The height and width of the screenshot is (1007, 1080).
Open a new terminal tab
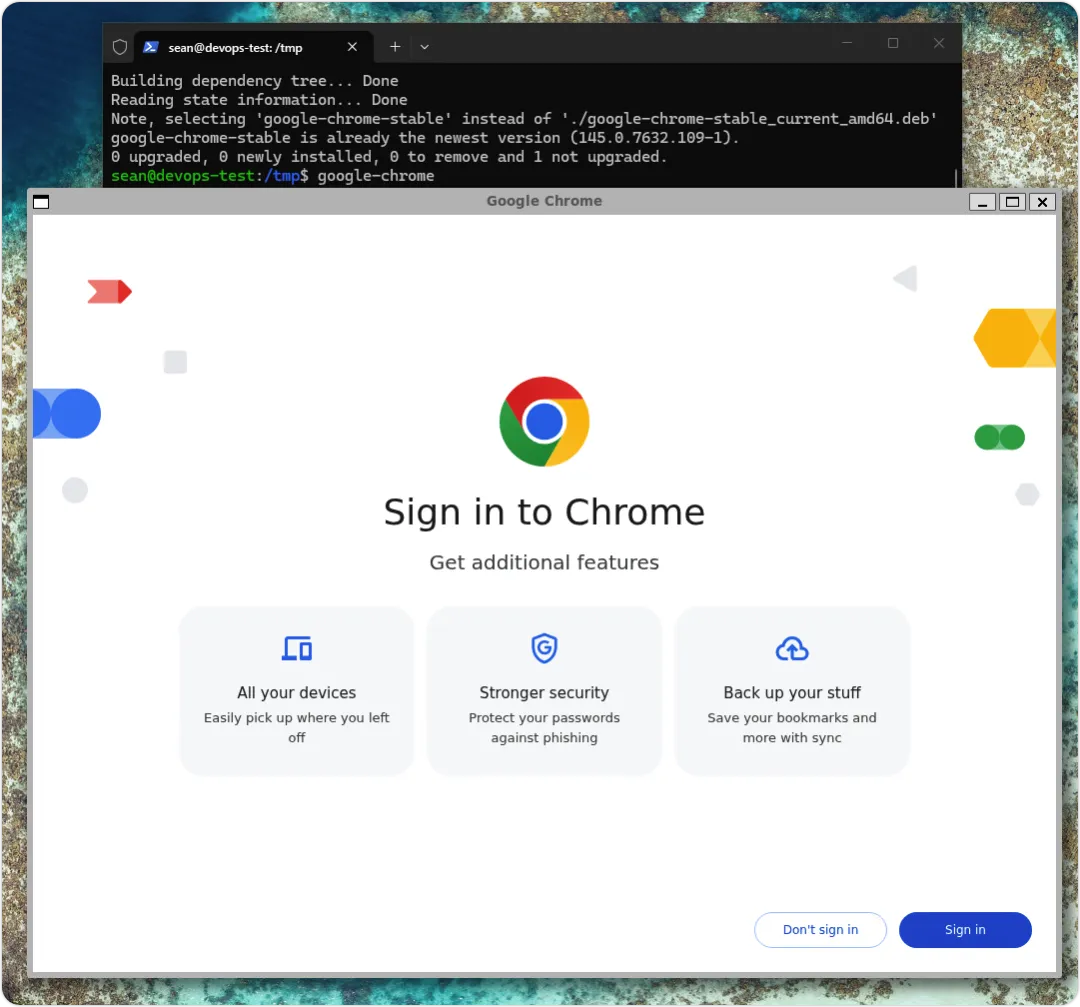click(395, 47)
